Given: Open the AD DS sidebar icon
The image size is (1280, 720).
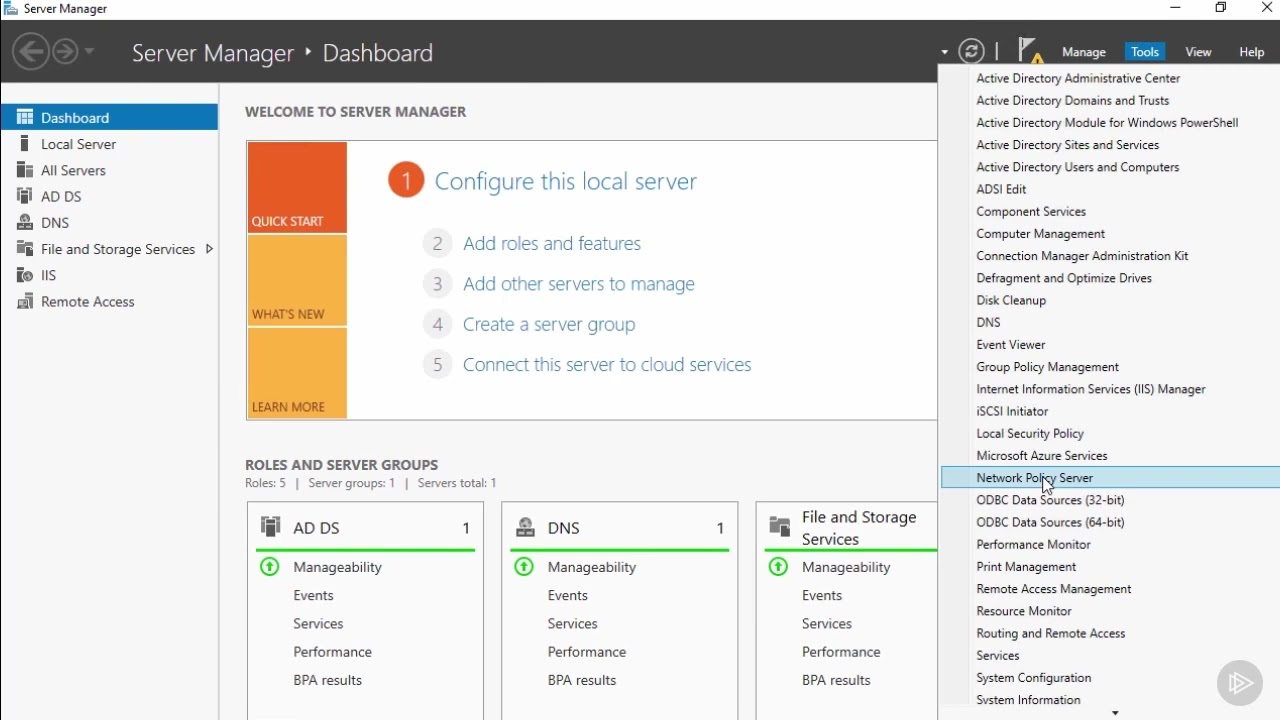Looking at the screenshot, I should coord(25,196).
